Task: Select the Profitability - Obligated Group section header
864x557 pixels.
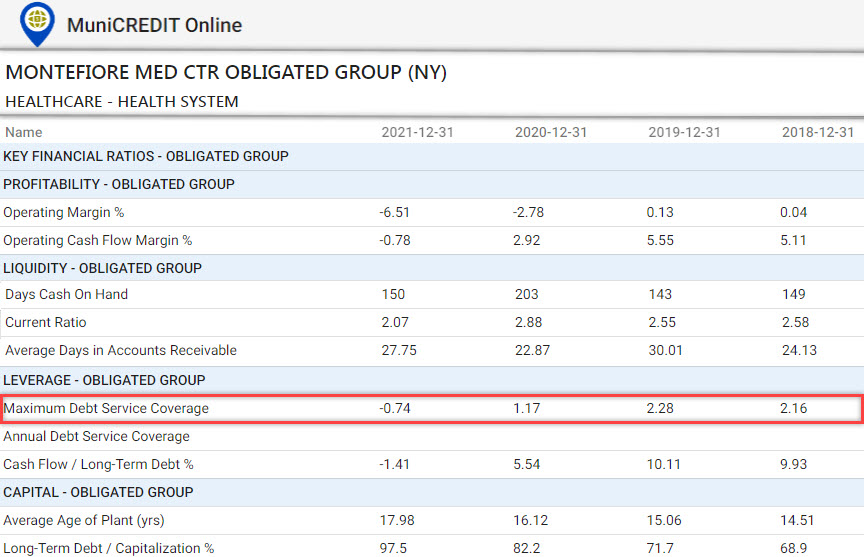Action: 432,185
